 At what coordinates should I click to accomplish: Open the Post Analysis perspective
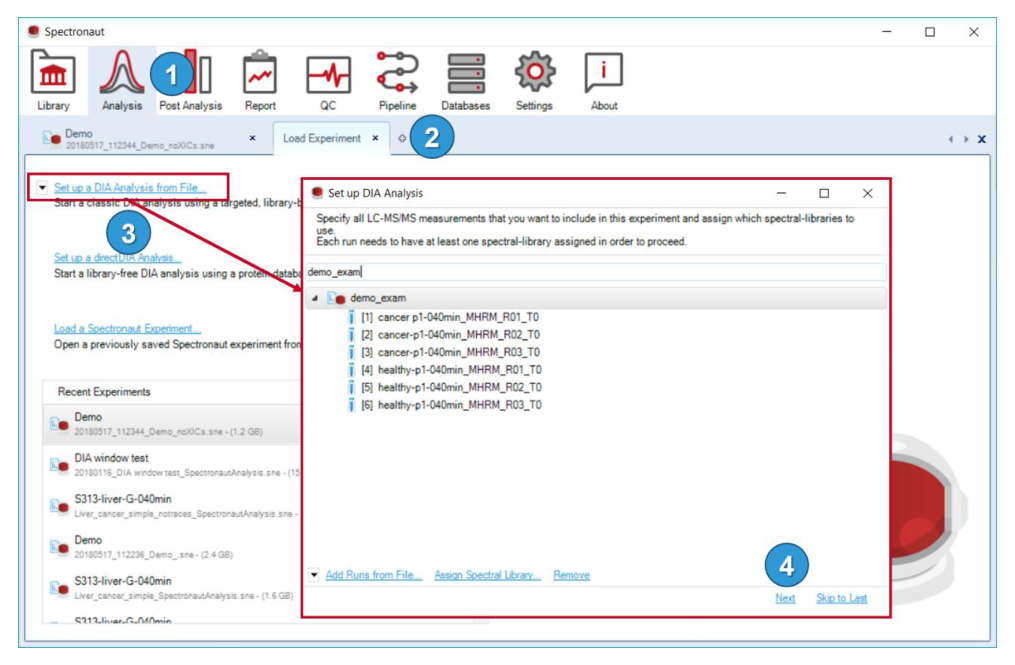tap(190, 80)
